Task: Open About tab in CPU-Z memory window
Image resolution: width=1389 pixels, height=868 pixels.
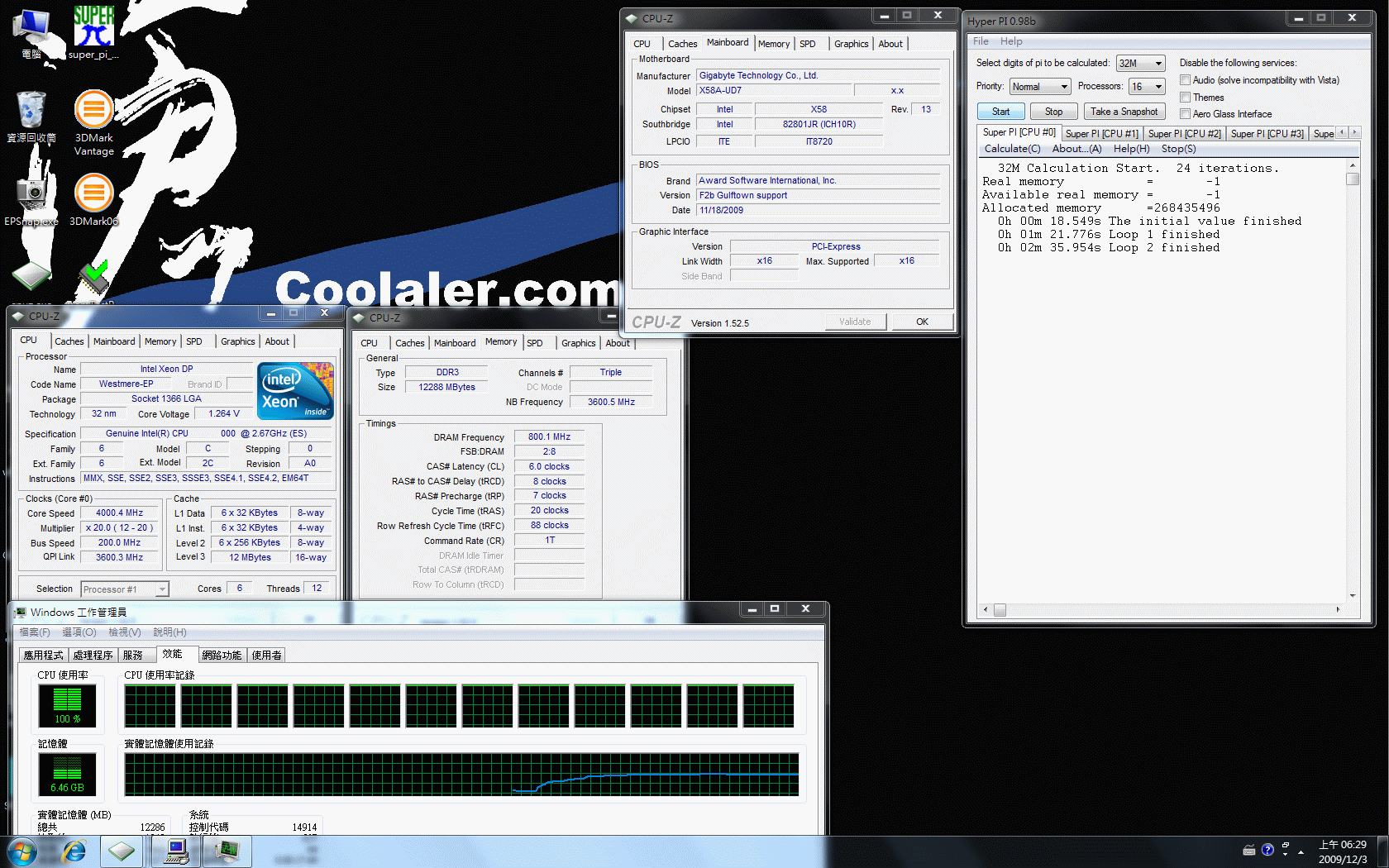Action: click(x=618, y=343)
